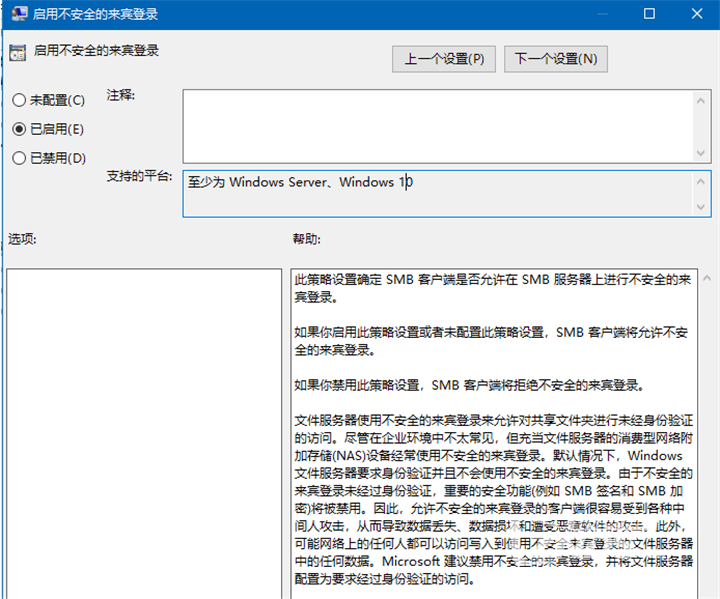Image resolution: width=720 pixels, height=599 pixels.
Task: Go to 上一个设置(P) previous setting
Action: [x=444, y=59]
